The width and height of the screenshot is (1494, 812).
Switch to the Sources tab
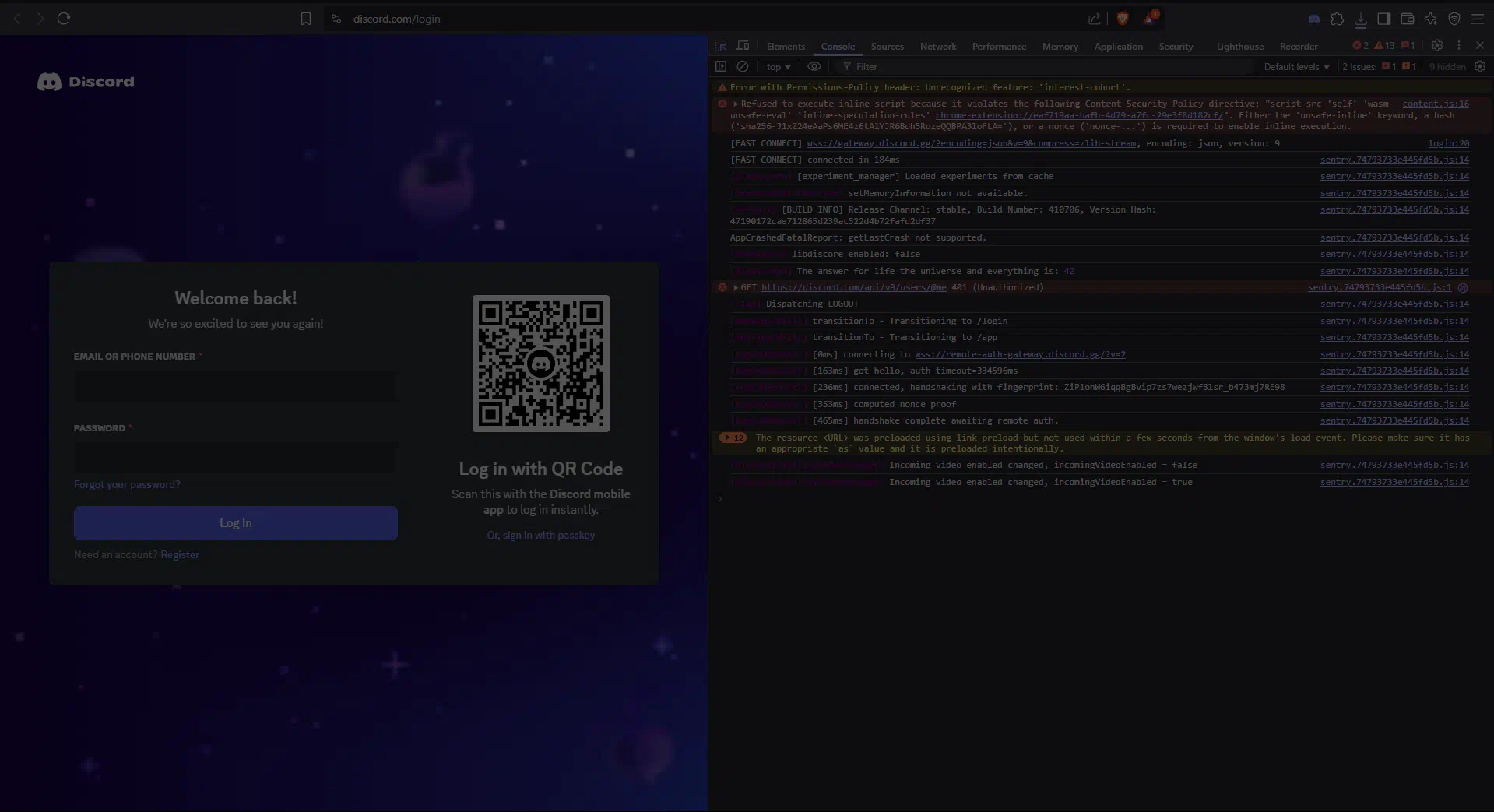(x=888, y=47)
